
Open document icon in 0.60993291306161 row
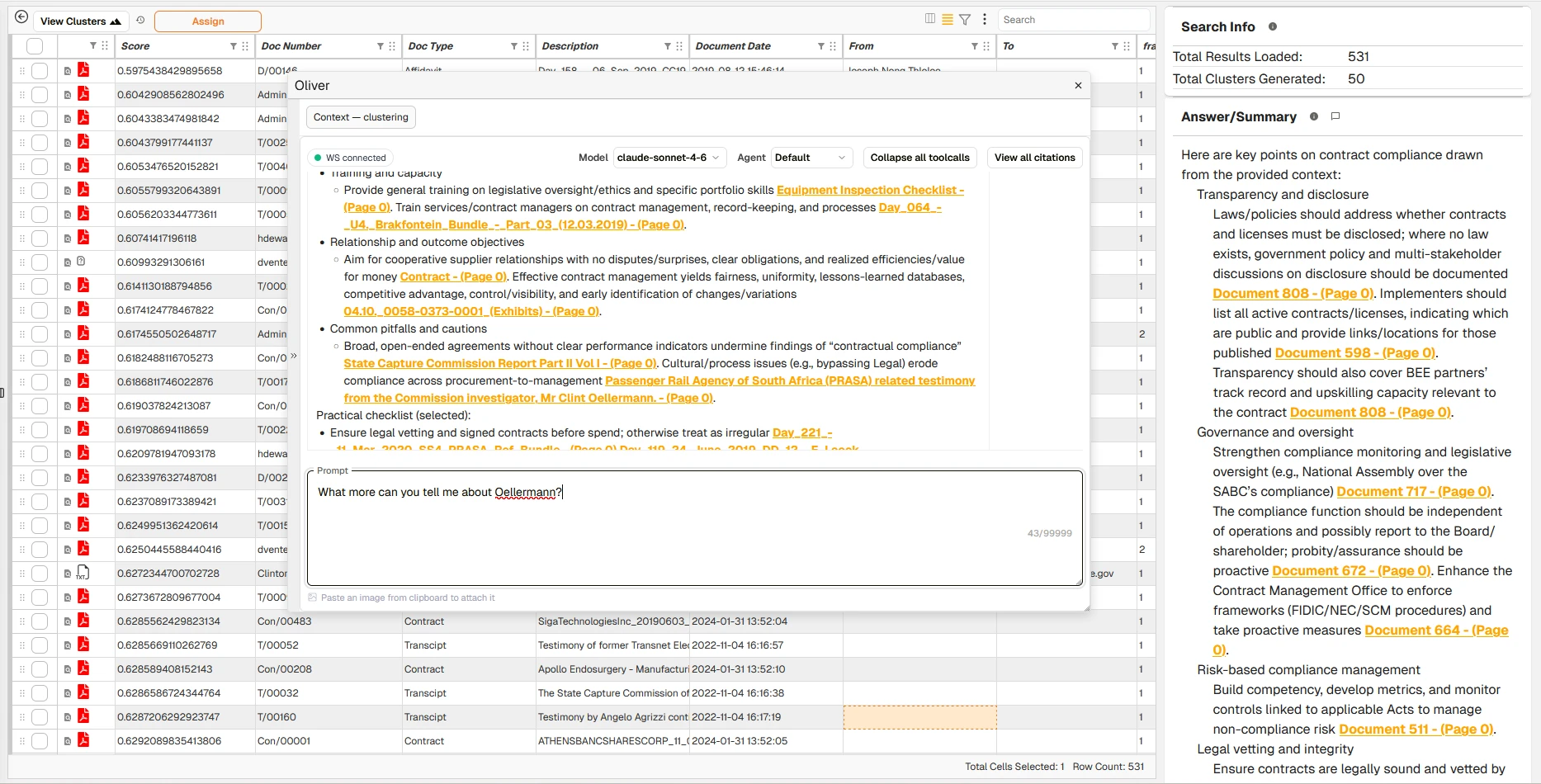point(81,262)
